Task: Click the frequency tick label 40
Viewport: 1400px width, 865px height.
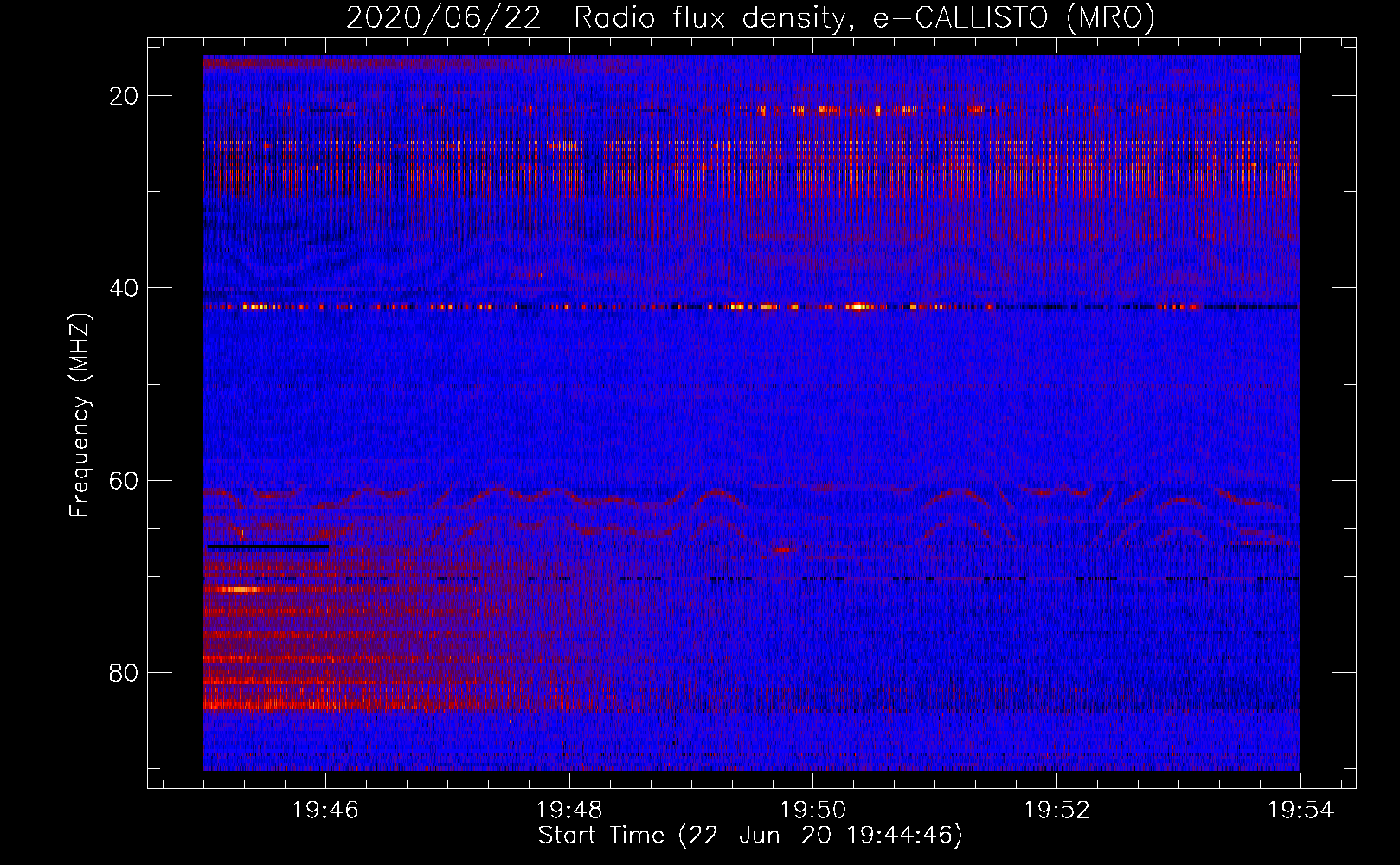Action: [x=124, y=288]
